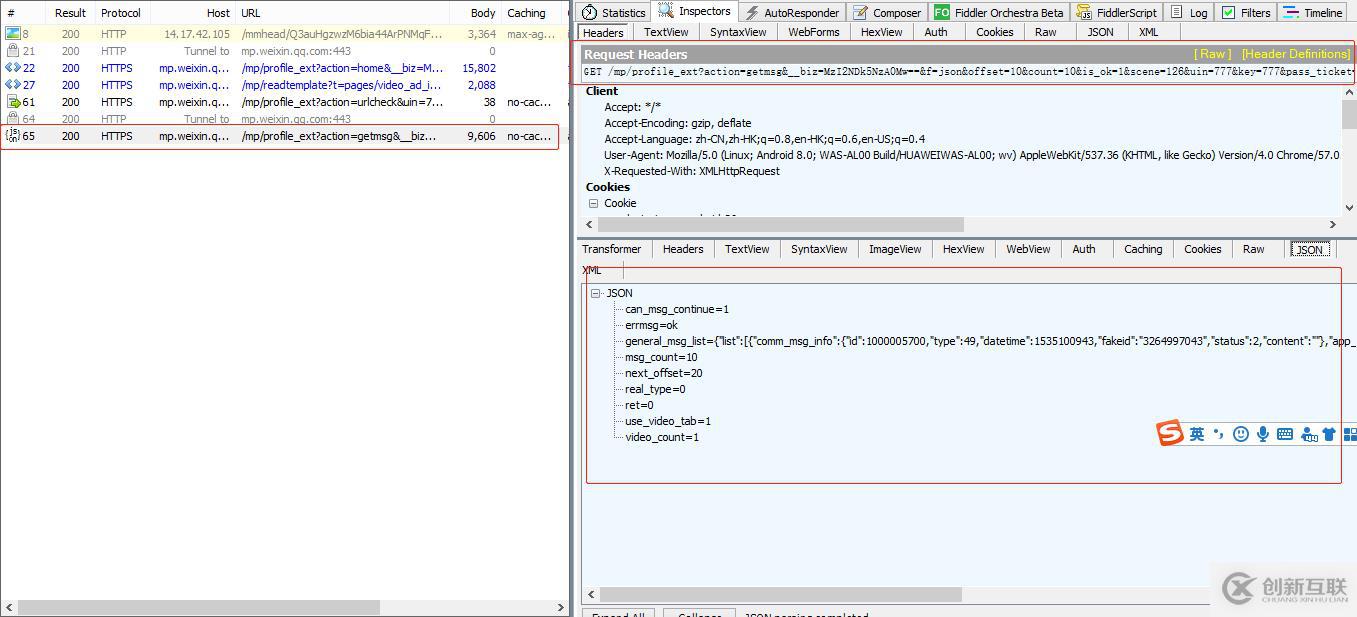Screen dimensions: 1357x617
Task: Open the Header Definitions link
Action: click(1295, 54)
